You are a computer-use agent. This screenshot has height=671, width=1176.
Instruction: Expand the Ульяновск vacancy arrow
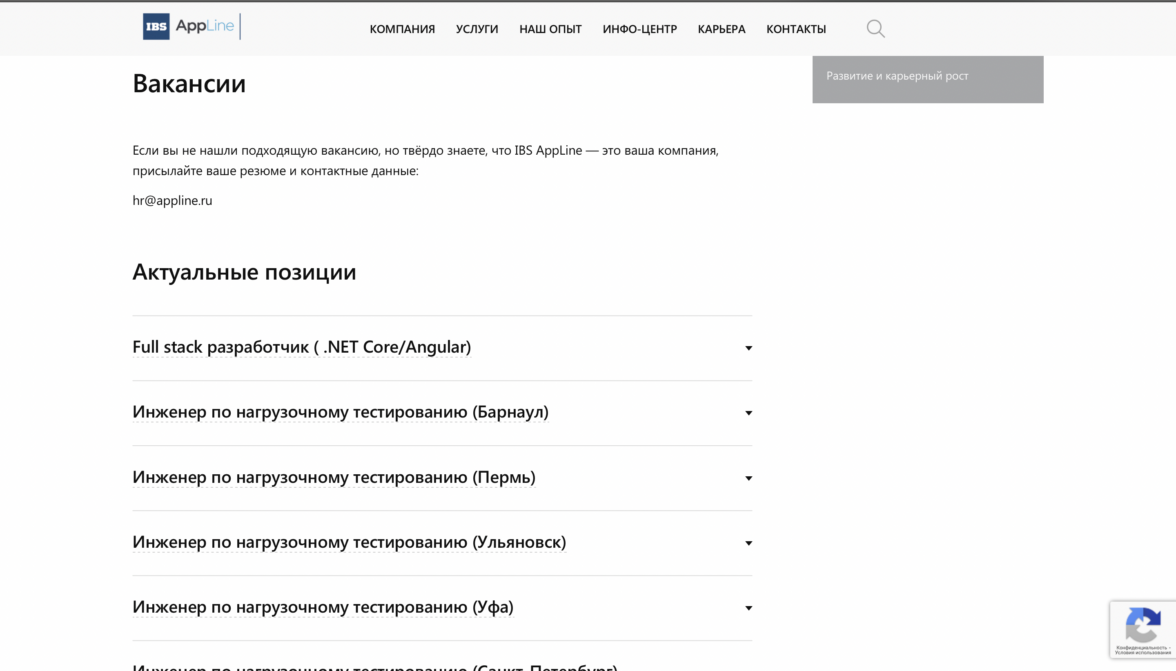click(748, 543)
